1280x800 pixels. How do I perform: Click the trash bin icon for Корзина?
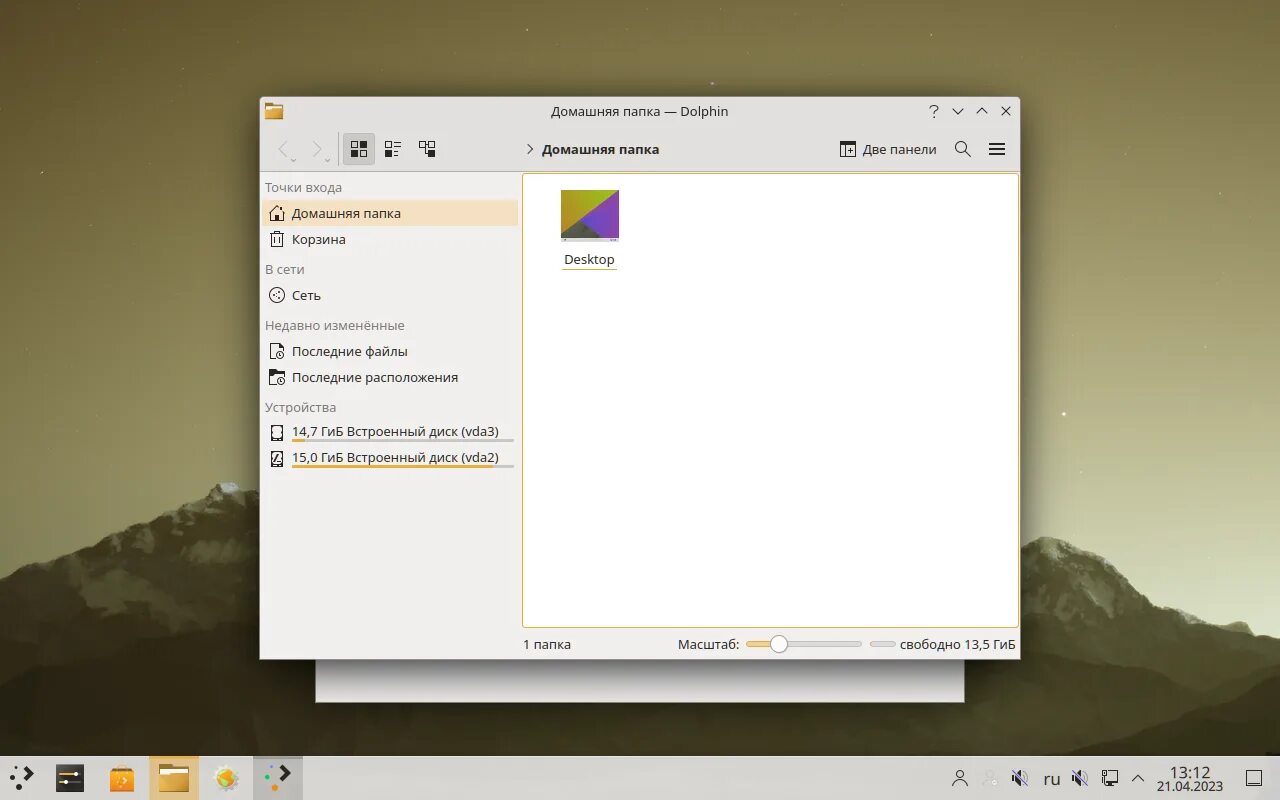pyautogui.click(x=277, y=239)
